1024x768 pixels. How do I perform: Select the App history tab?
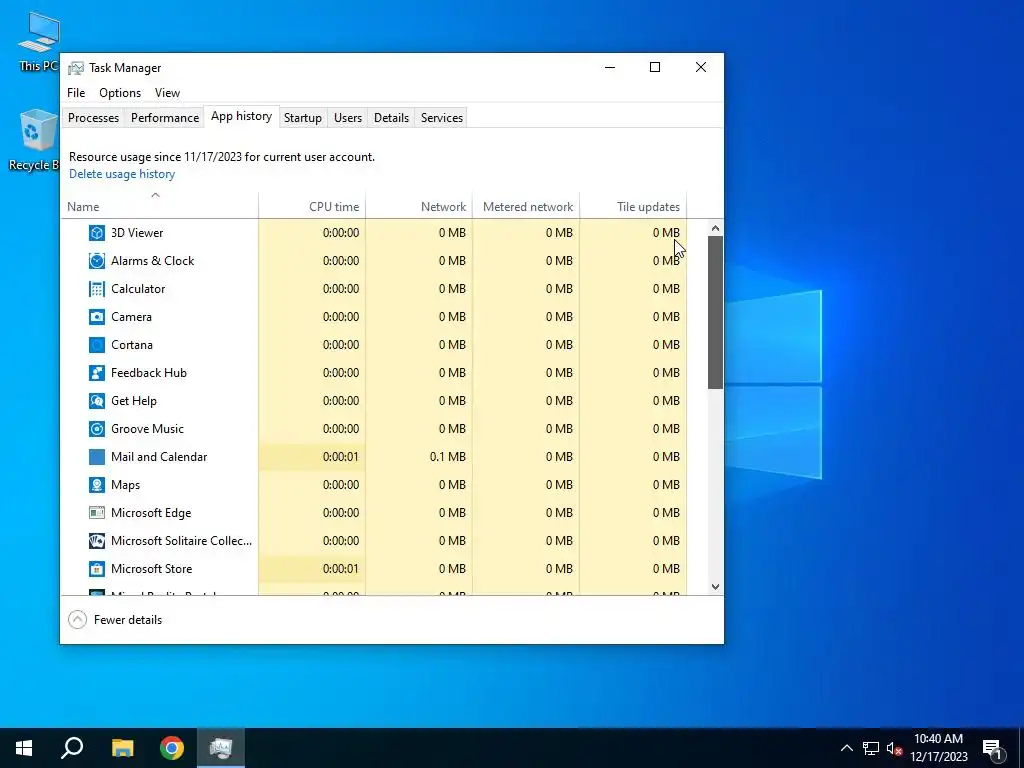tap(241, 116)
